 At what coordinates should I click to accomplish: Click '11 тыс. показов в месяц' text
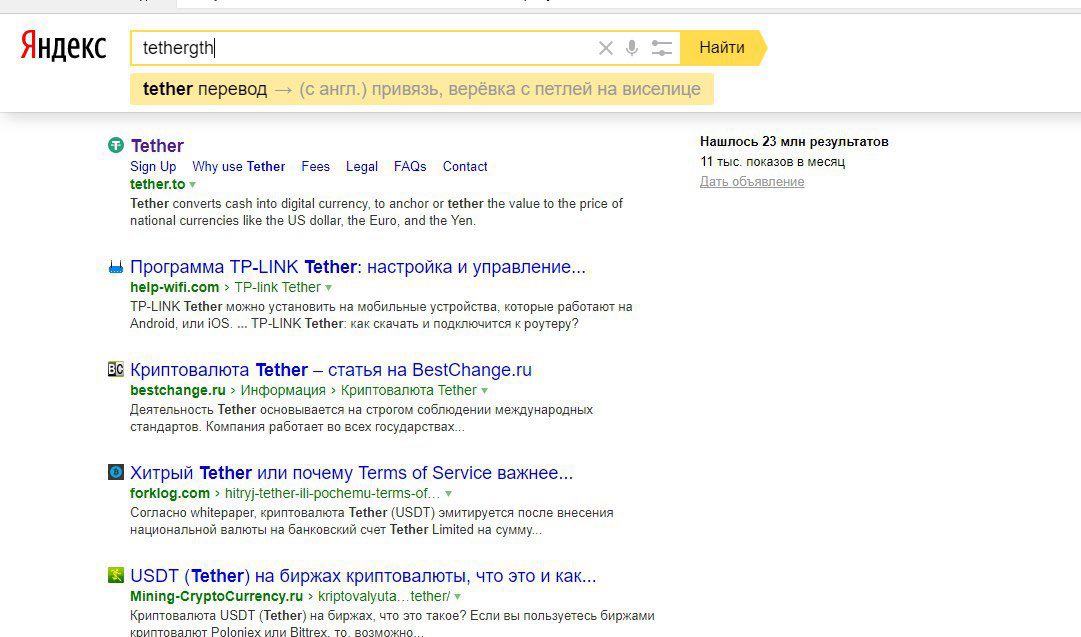(x=772, y=161)
